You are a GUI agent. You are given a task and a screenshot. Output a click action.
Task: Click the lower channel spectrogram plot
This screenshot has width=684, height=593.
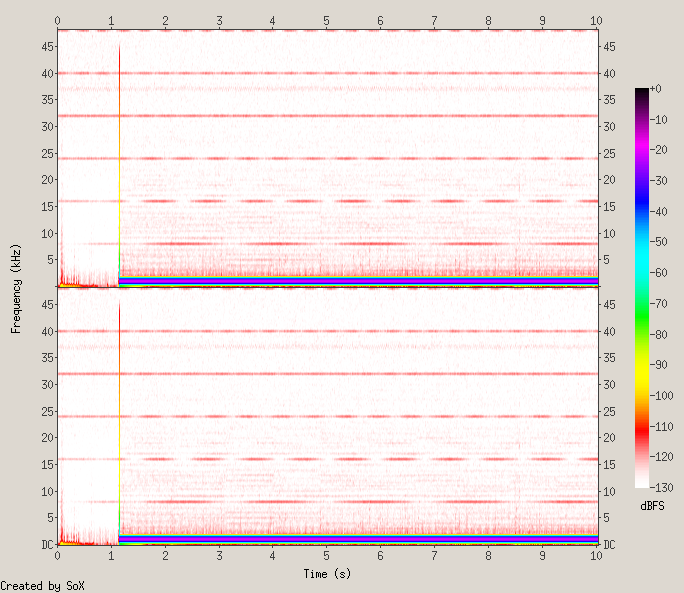[328, 416]
